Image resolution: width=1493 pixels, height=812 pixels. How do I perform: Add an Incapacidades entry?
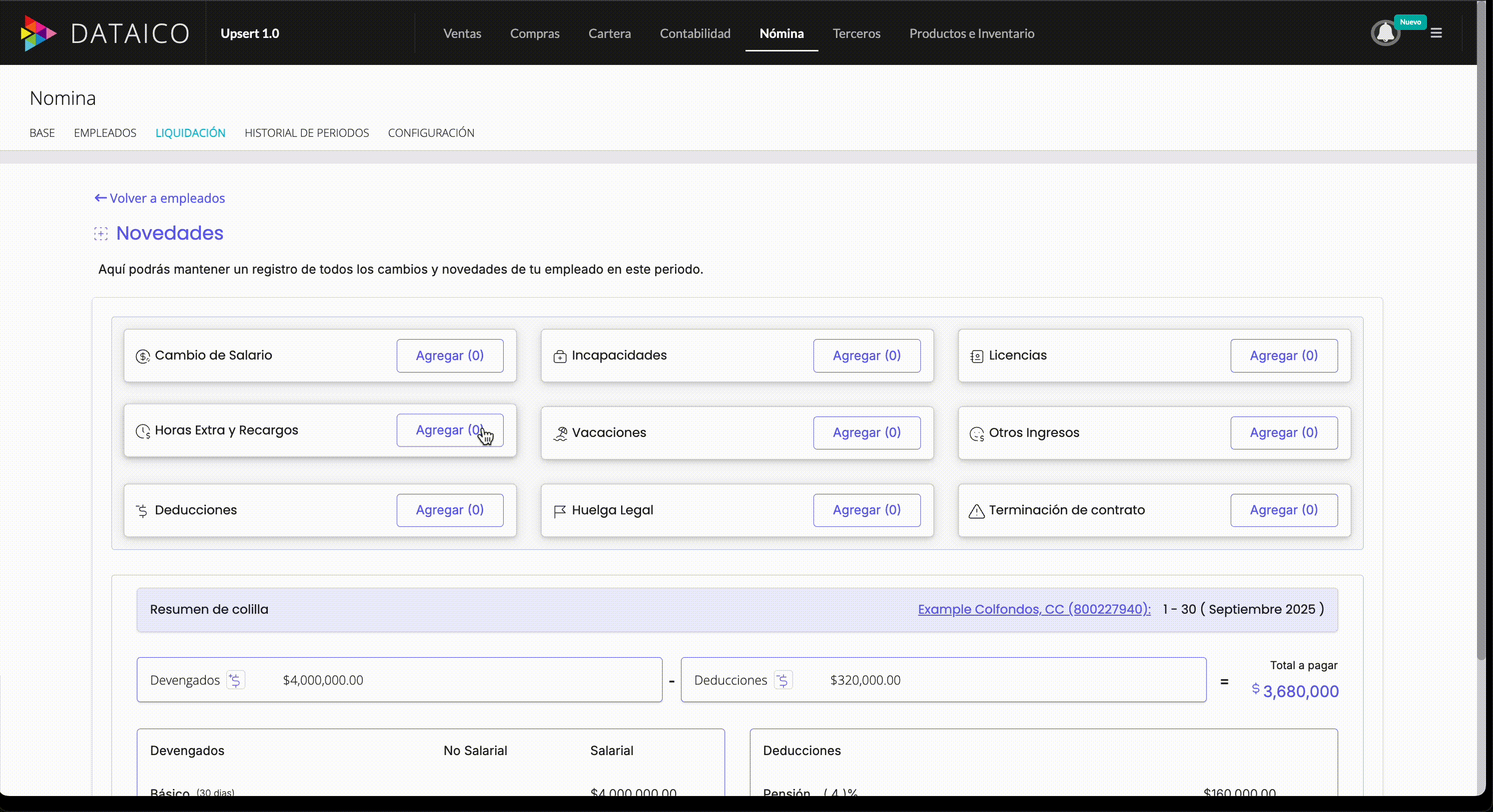coord(866,356)
